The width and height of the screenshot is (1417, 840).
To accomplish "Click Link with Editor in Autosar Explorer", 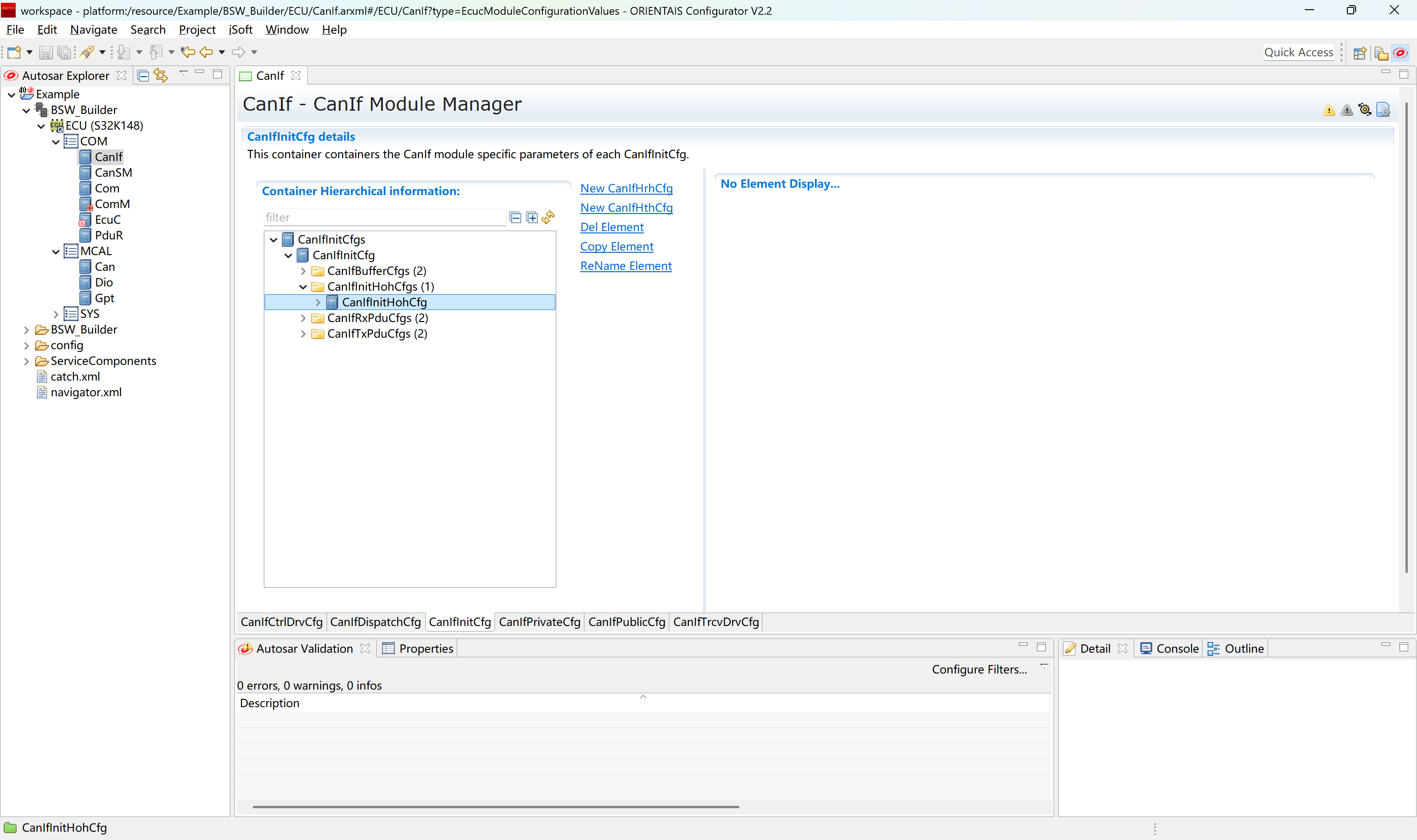I will tap(161, 75).
